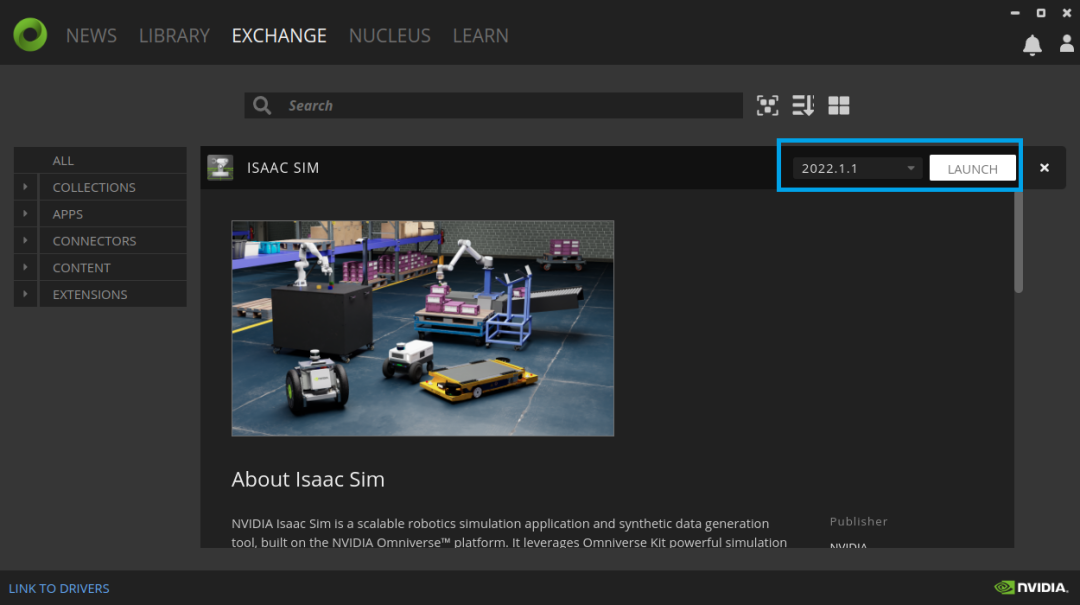This screenshot has height=605, width=1080.
Task: Click the search magnifier icon
Action: [x=261, y=105]
